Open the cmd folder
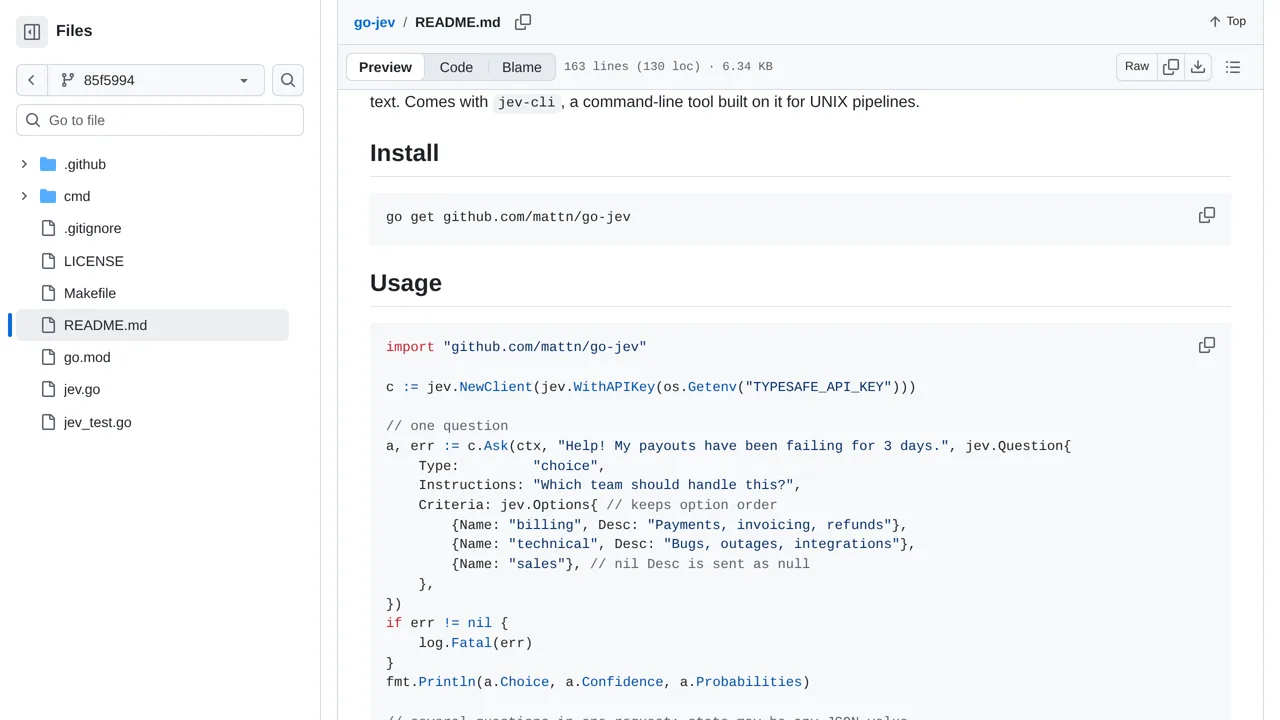The width and height of the screenshot is (1280, 720). [77, 196]
